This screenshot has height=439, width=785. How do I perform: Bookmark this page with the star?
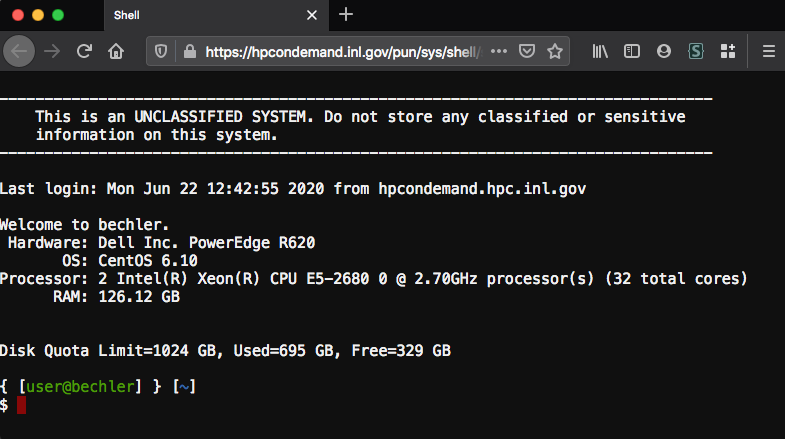coord(555,51)
